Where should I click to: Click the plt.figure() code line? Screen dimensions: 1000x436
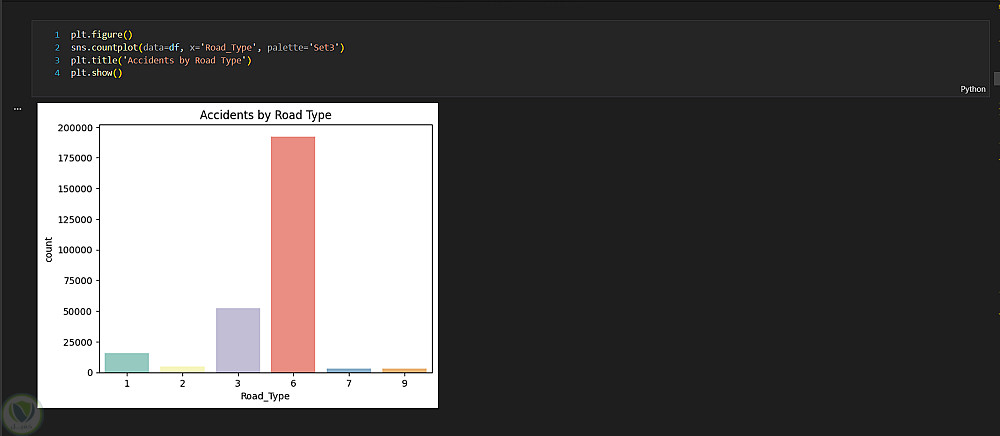click(95, 35)
